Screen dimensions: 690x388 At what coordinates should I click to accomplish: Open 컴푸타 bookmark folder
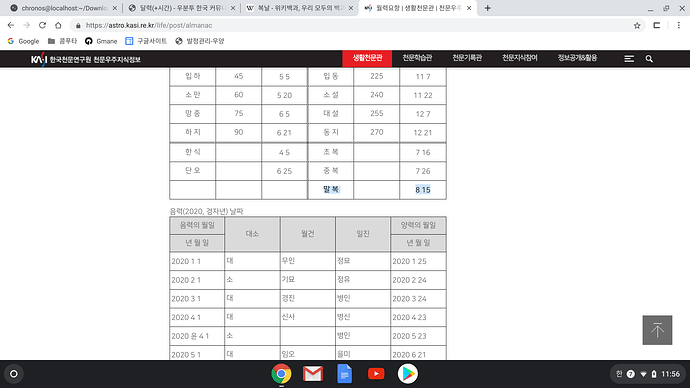[62, 41]
